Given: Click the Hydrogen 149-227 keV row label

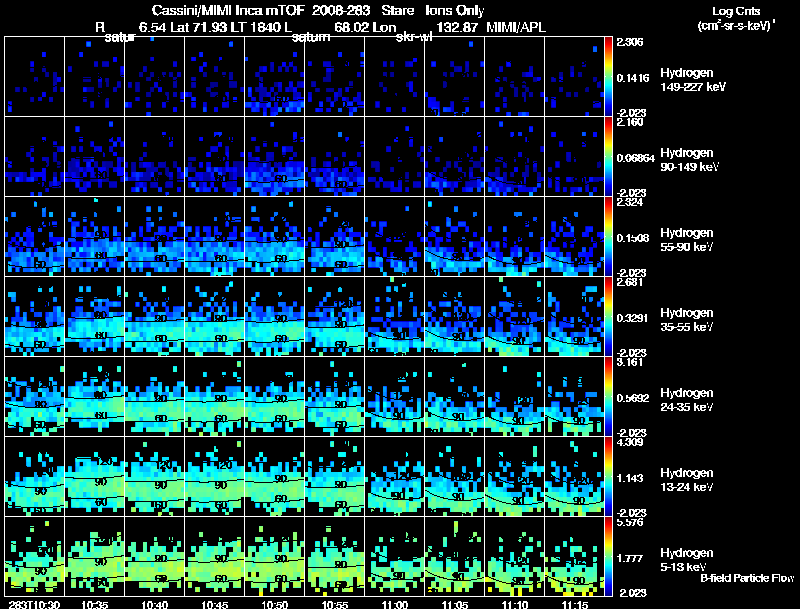Looking at the screenshot, I should point(692,80).
